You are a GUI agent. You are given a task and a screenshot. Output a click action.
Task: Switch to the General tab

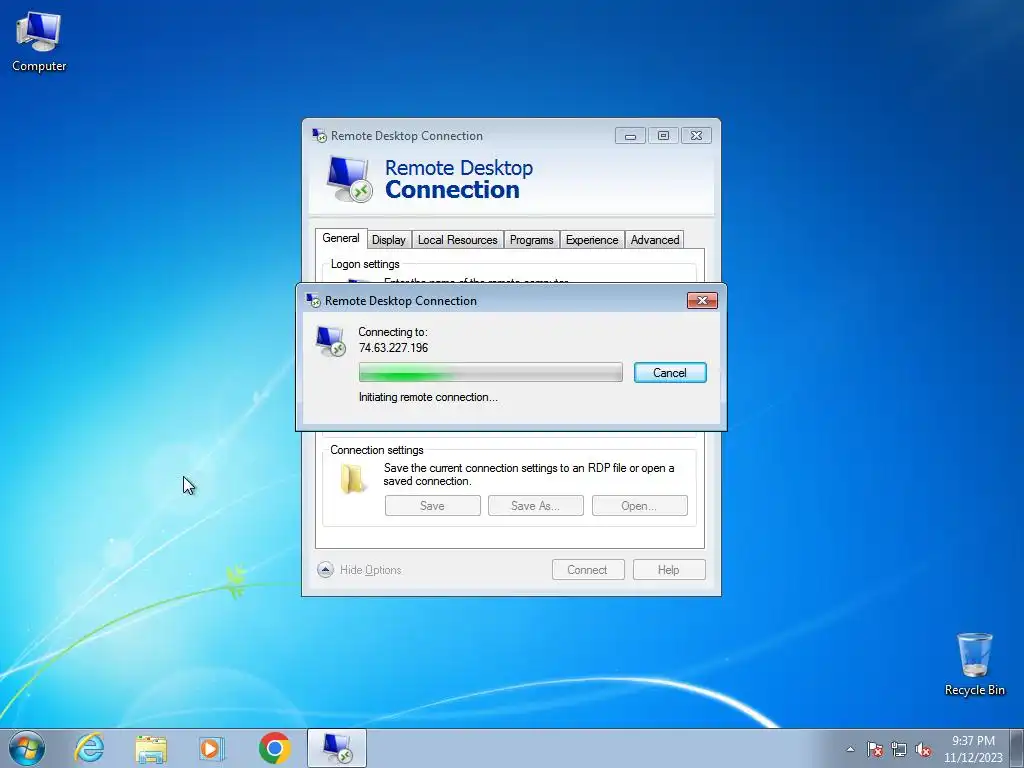click(341, 238)
